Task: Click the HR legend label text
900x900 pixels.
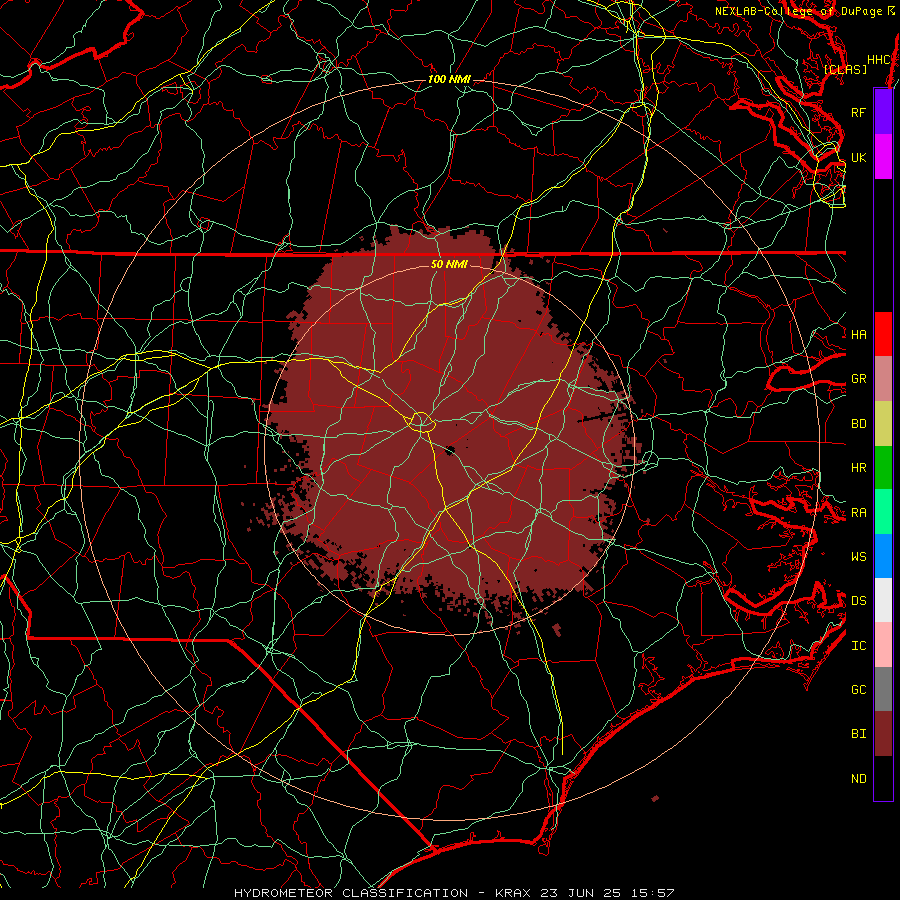Action: (858, 468)
